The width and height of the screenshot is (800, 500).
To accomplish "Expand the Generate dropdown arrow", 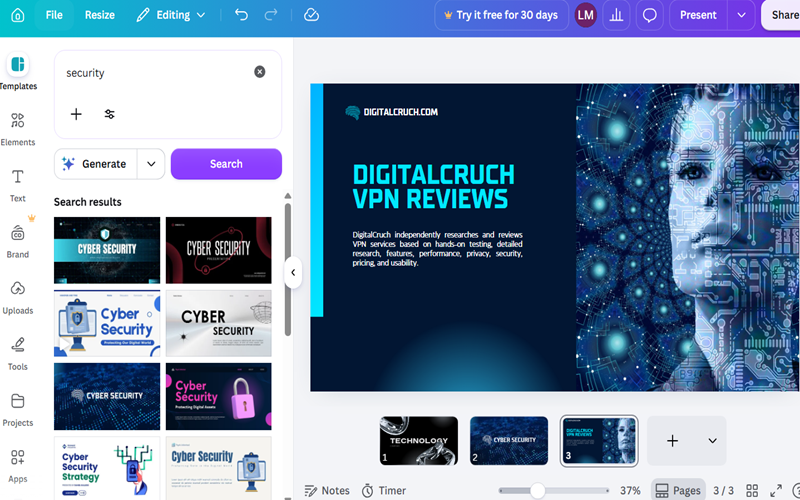I will [151, 164].
